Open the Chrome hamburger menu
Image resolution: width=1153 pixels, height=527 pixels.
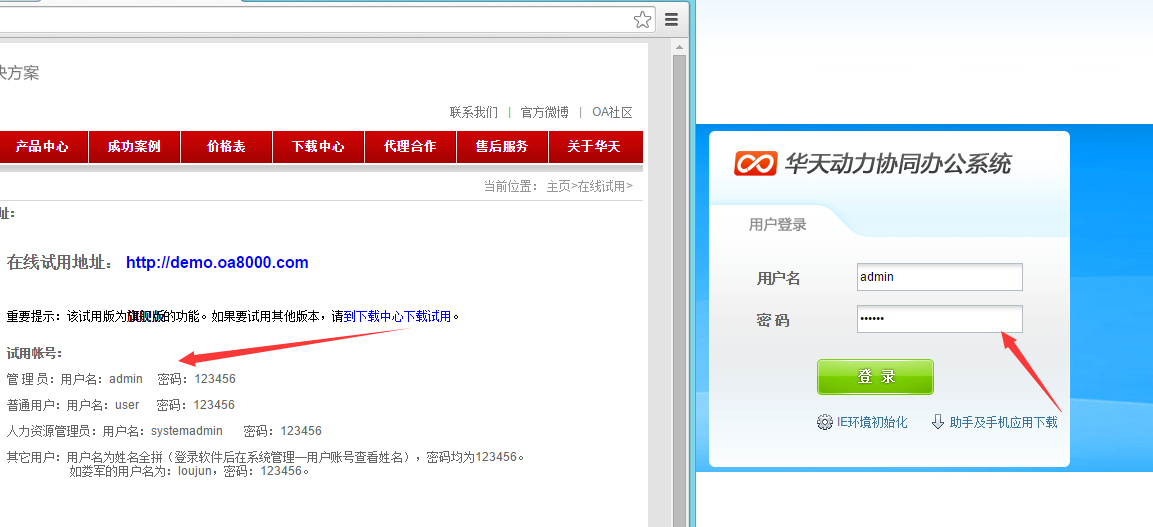671,20
